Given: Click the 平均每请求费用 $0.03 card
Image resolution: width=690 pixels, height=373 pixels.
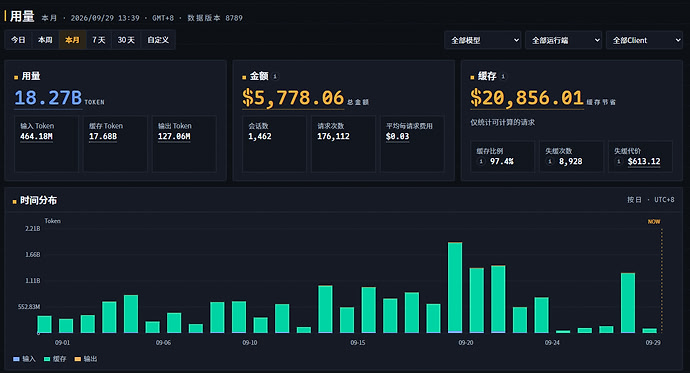Looking at the screenshot, I should pos(412,143).
